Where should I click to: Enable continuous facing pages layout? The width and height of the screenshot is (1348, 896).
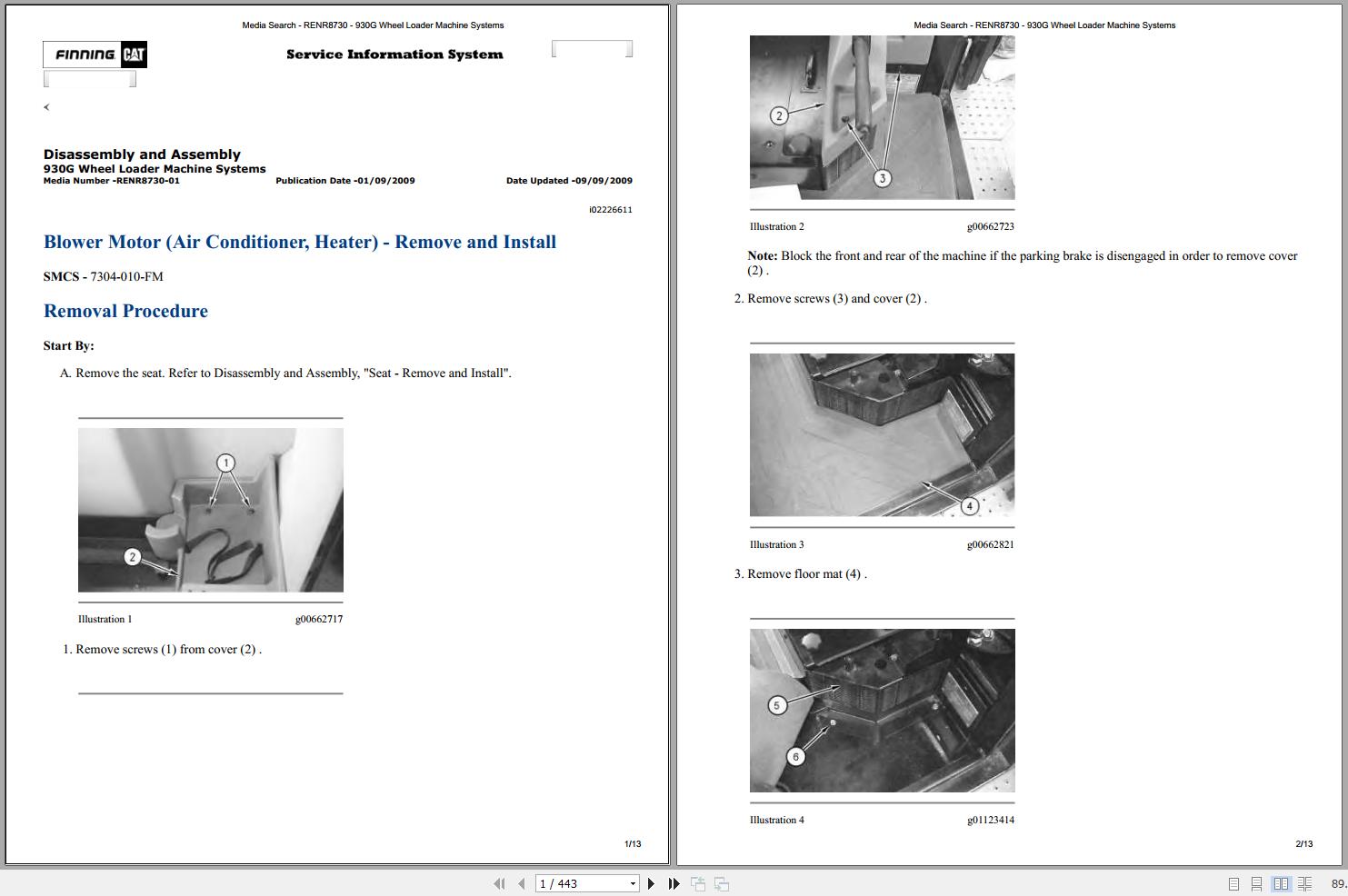(x=1305, y=883)
